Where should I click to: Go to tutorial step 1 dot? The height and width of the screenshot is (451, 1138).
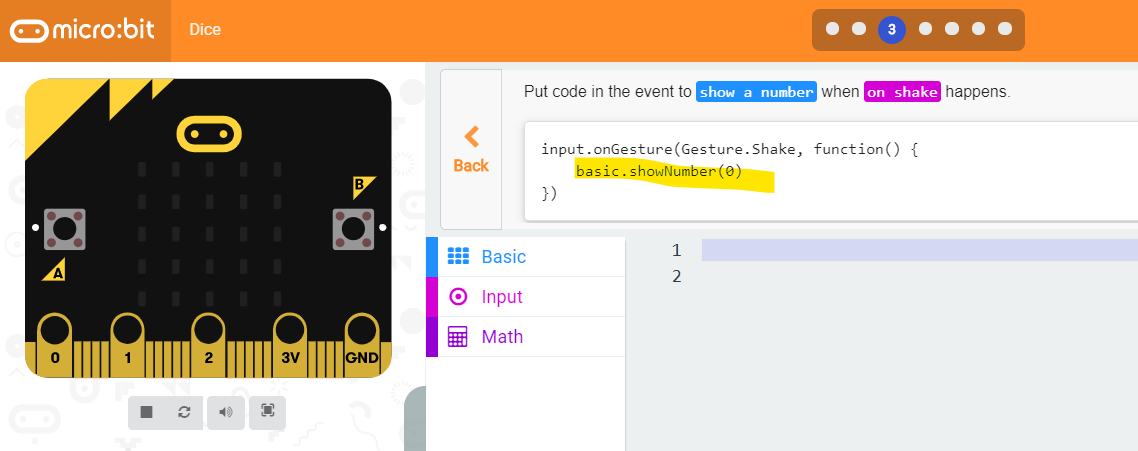(832, 29)
